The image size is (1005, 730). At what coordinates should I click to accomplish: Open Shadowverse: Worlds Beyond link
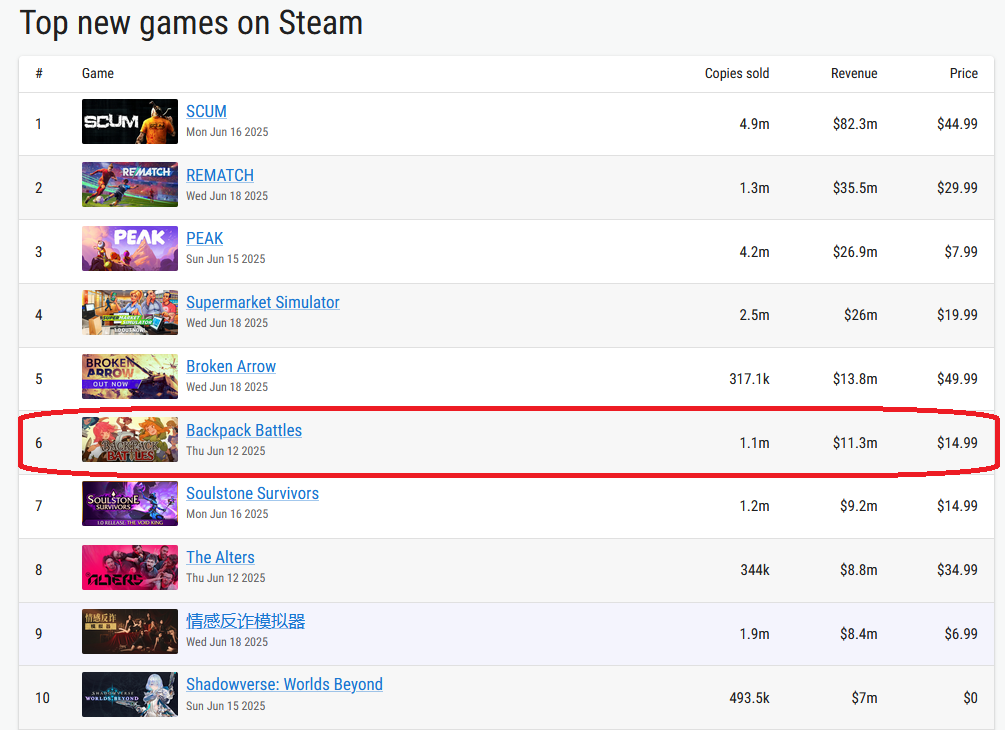point(285,684)
